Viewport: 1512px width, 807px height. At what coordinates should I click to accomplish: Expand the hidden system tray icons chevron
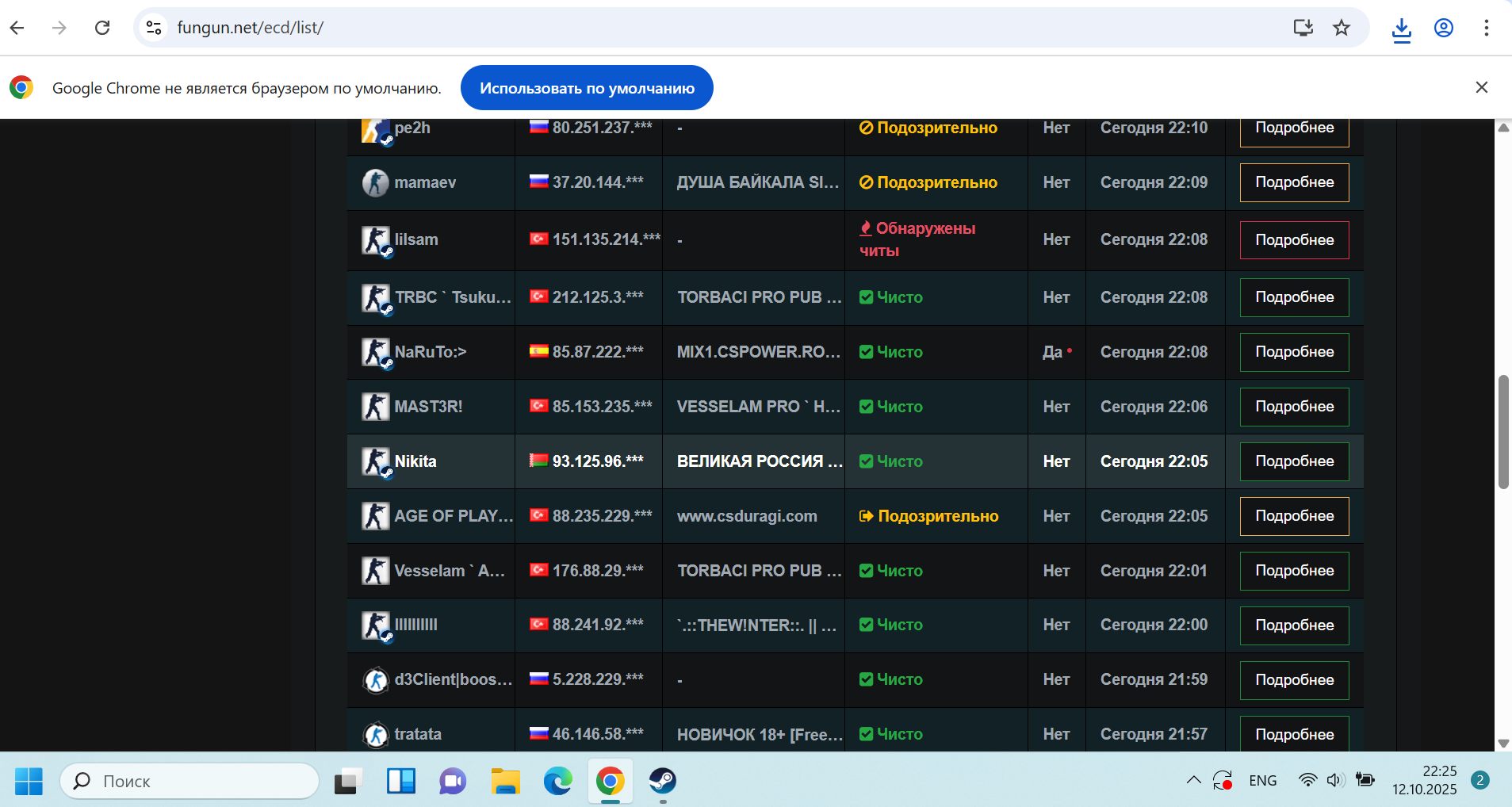click(1193, 780)
